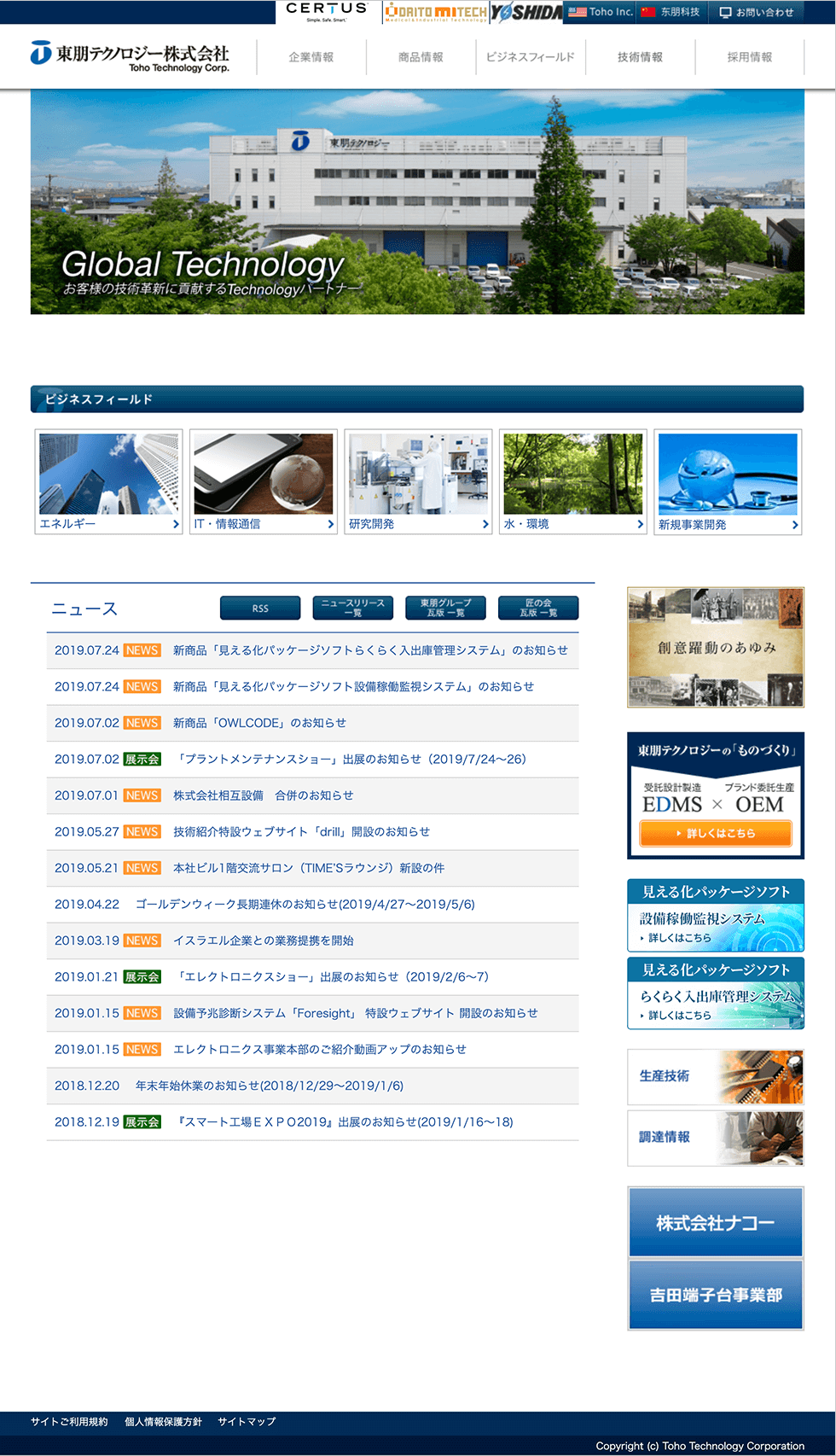The width and height of the screenshot is (836, 1456).
Task: Click the RSS button
Action: 260,609
